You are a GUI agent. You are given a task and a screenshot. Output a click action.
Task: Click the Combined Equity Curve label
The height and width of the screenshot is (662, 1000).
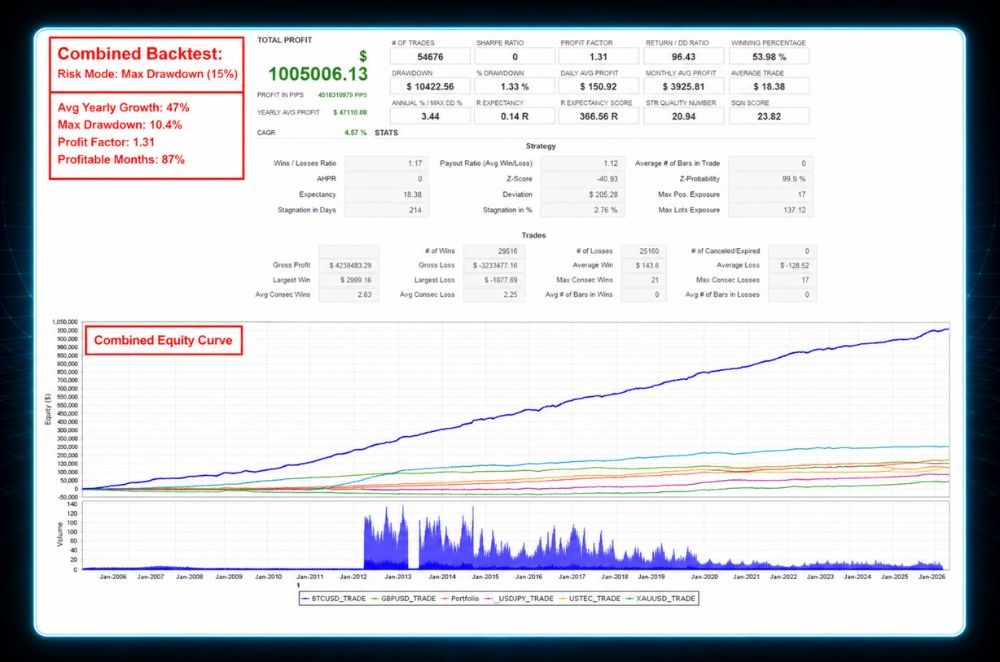click(163, 341)
